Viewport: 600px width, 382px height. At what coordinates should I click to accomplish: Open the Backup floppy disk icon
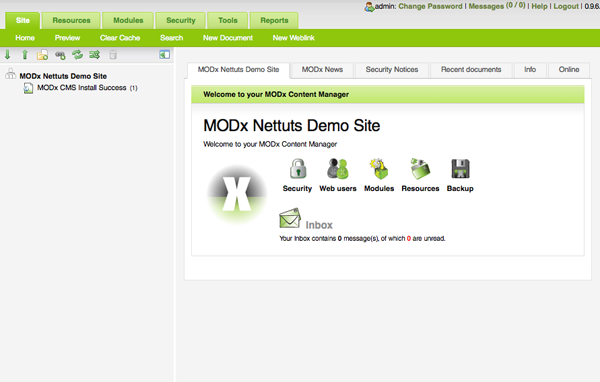[460, 169]
